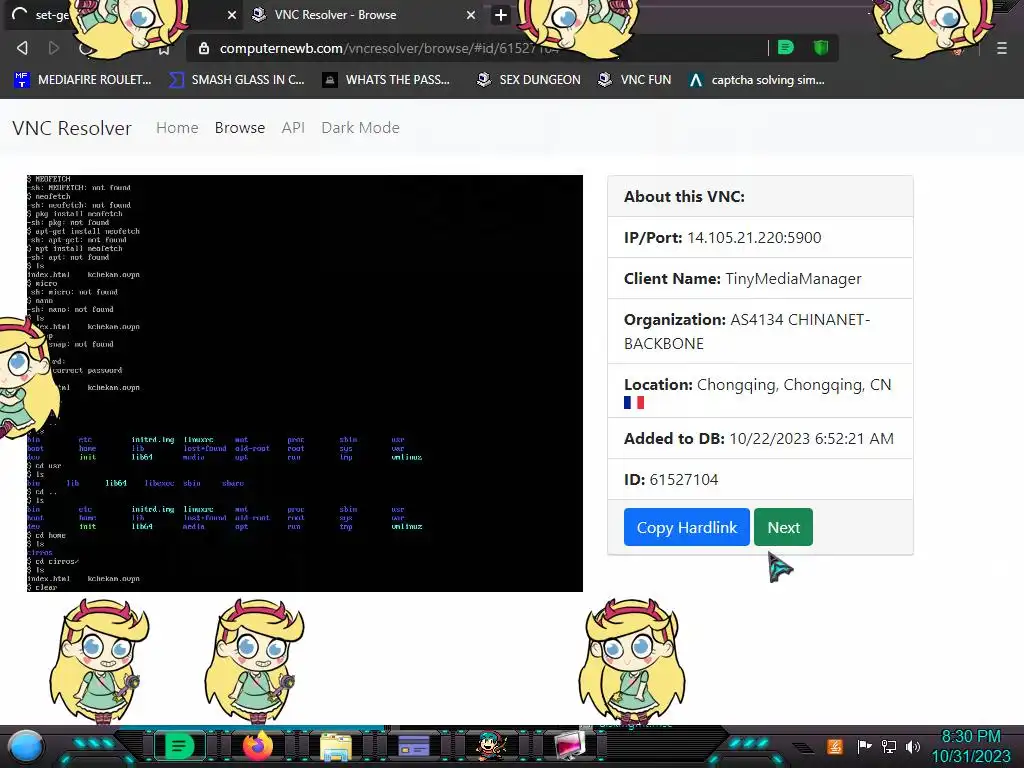This screenshot has height=768, width=1024.
Task: Open the cartoon character app in taskbar
Action: pos(491,746)
